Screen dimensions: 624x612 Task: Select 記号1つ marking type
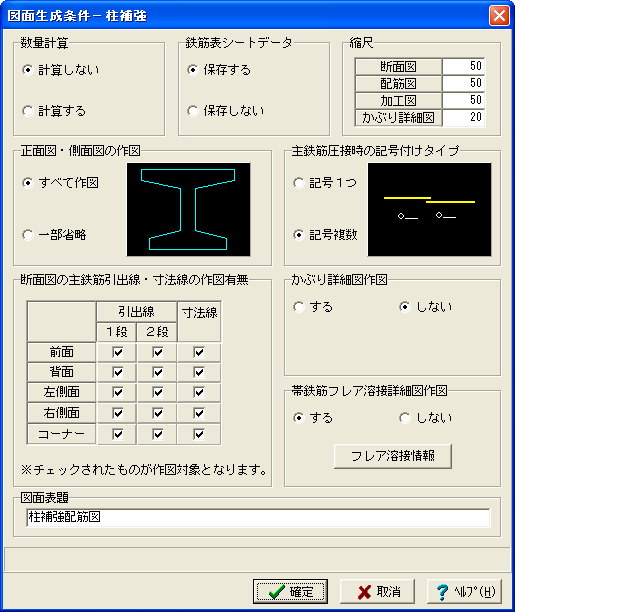pyautogui.click(x=325, y=183)
